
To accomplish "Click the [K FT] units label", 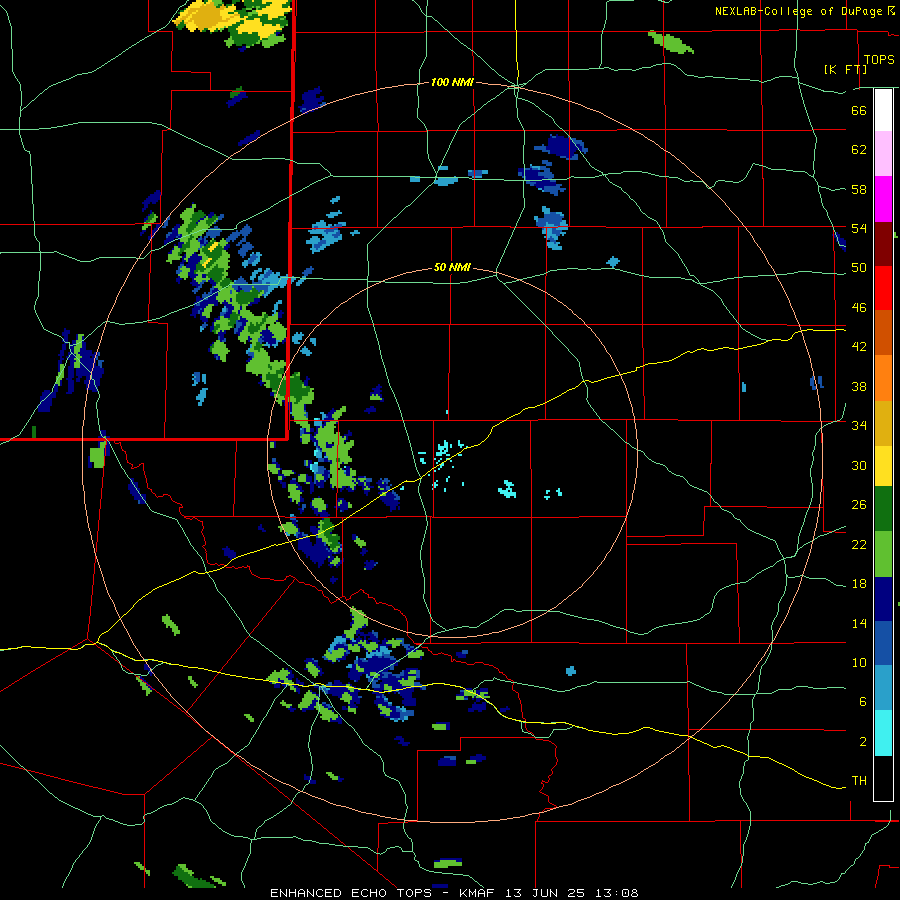I will click(x=845, y=69).
